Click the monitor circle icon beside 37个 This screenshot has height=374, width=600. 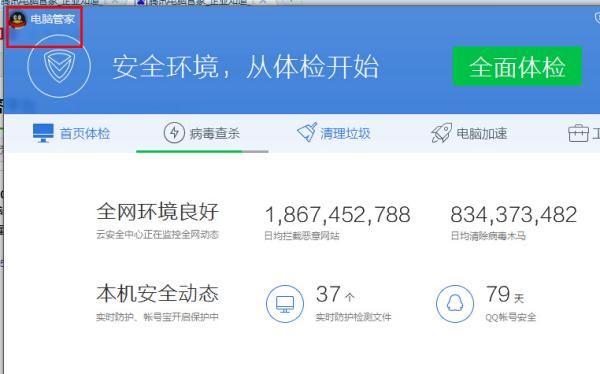285,304
